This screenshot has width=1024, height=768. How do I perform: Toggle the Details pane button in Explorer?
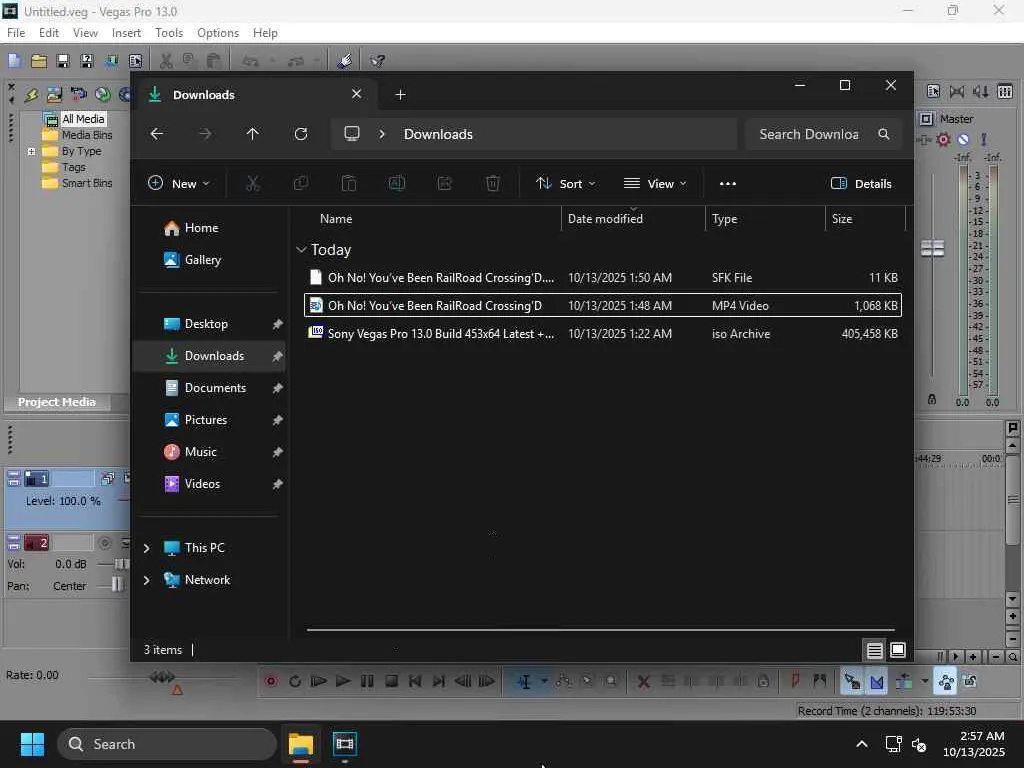[861, 184]
